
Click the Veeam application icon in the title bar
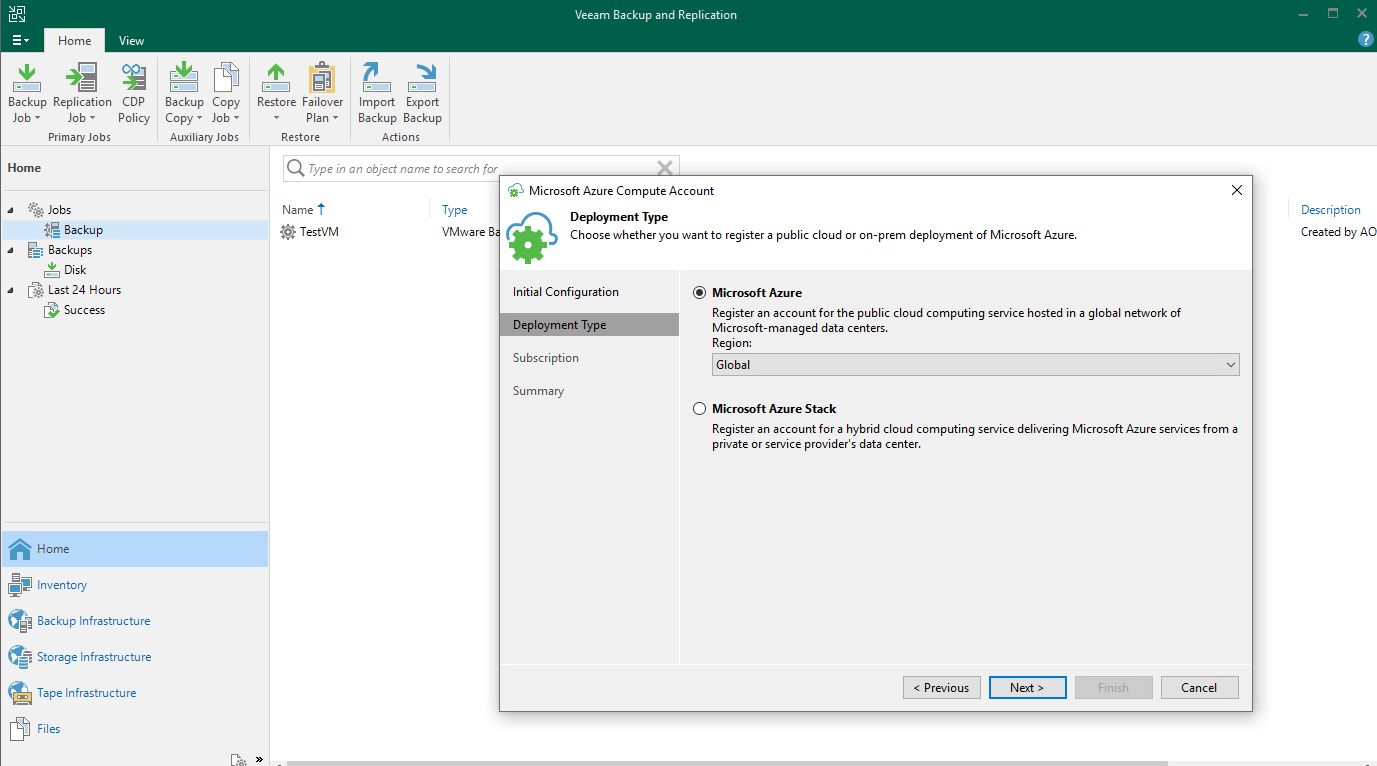pos(18,14)
